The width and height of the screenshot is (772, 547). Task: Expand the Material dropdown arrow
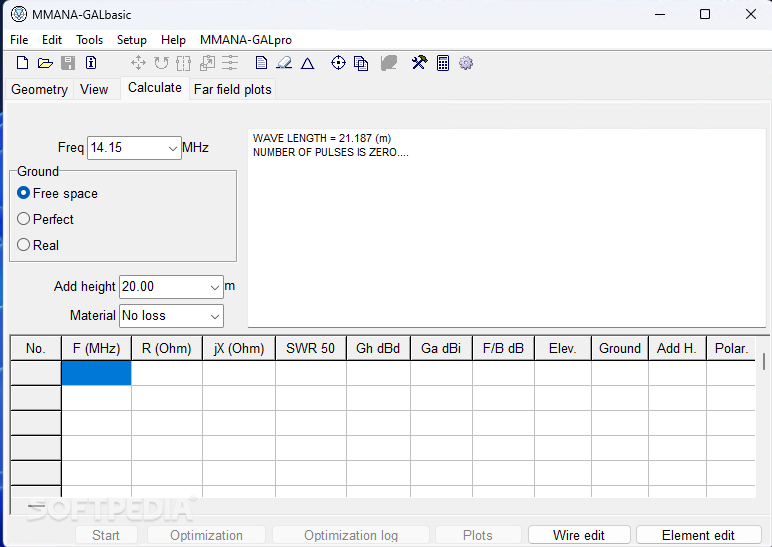tap(215, 316)
